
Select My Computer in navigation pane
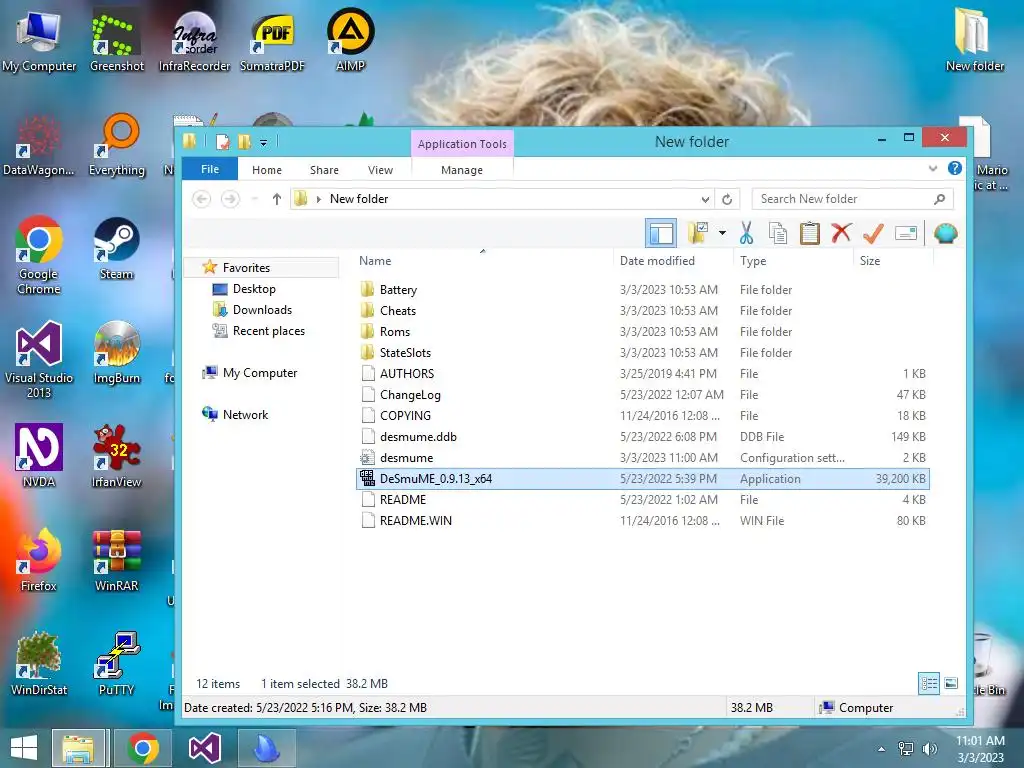pyautogui.click(x=260, y=372)
